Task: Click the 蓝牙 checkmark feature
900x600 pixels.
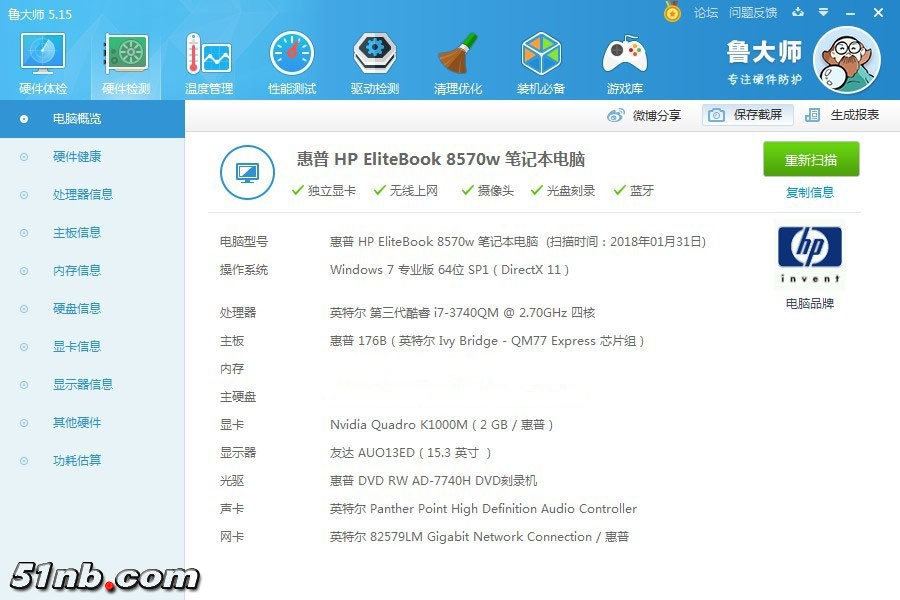Action: 634,191
